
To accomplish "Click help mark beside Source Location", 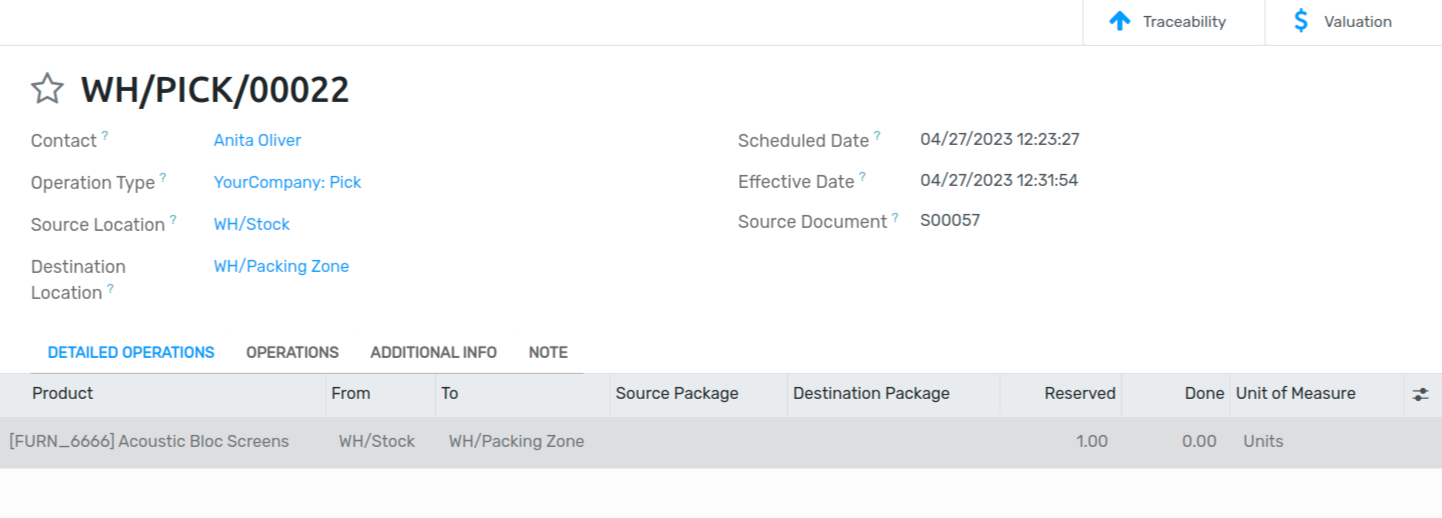I will click(173, 219).
